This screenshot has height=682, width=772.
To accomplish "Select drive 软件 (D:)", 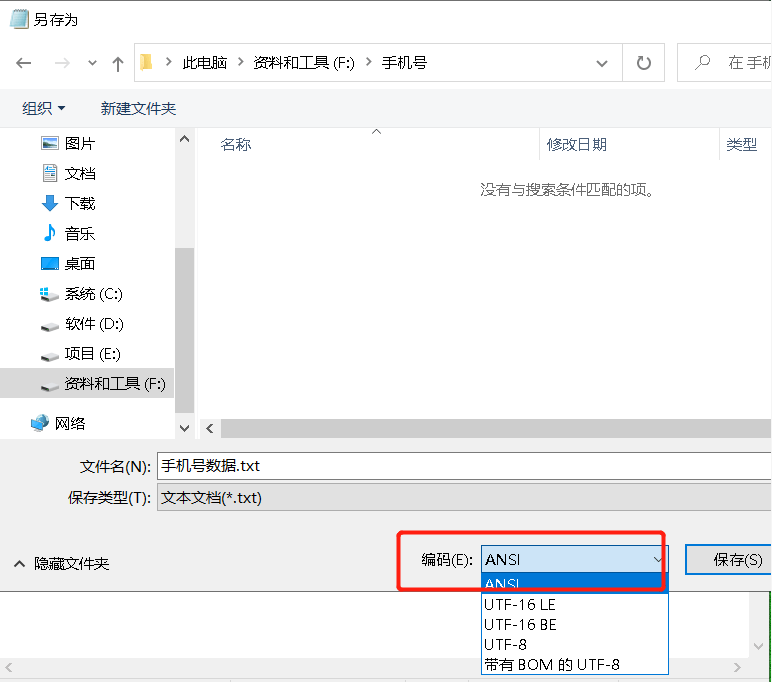I will click(94, 324).
